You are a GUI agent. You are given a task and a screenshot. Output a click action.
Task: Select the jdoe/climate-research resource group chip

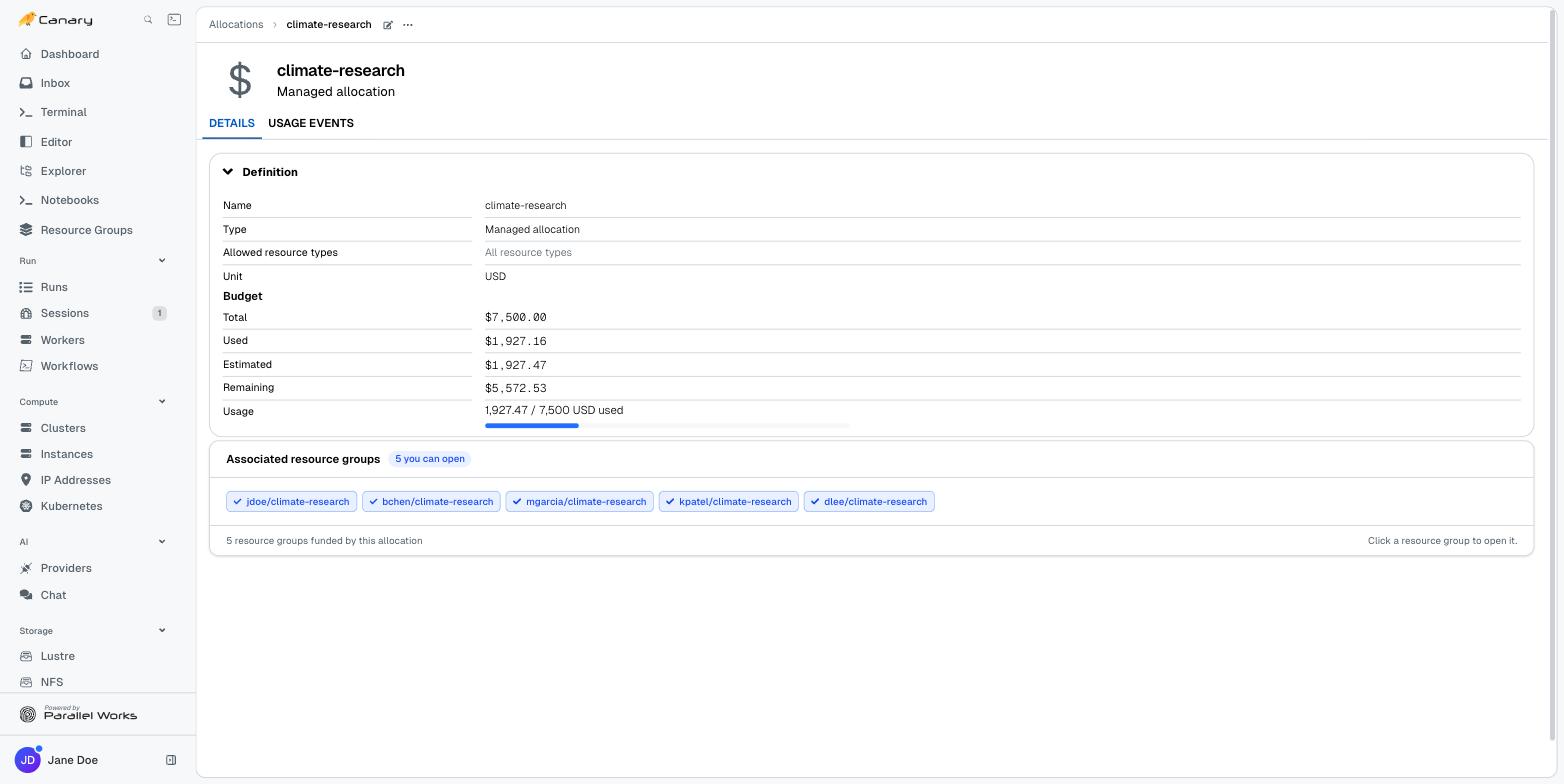[x=291, y=502]
